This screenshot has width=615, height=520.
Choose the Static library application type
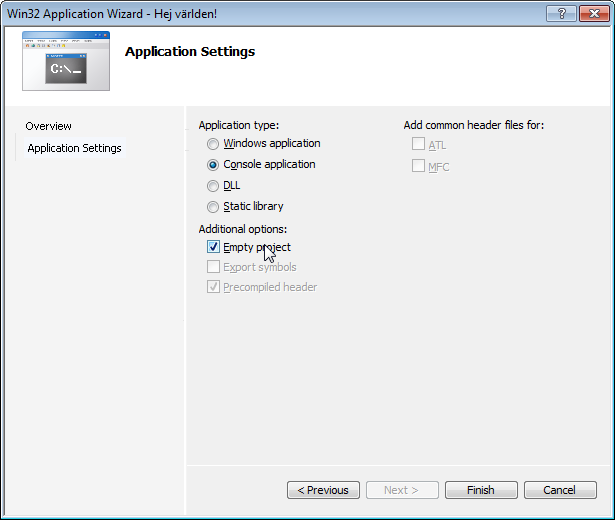213,207
